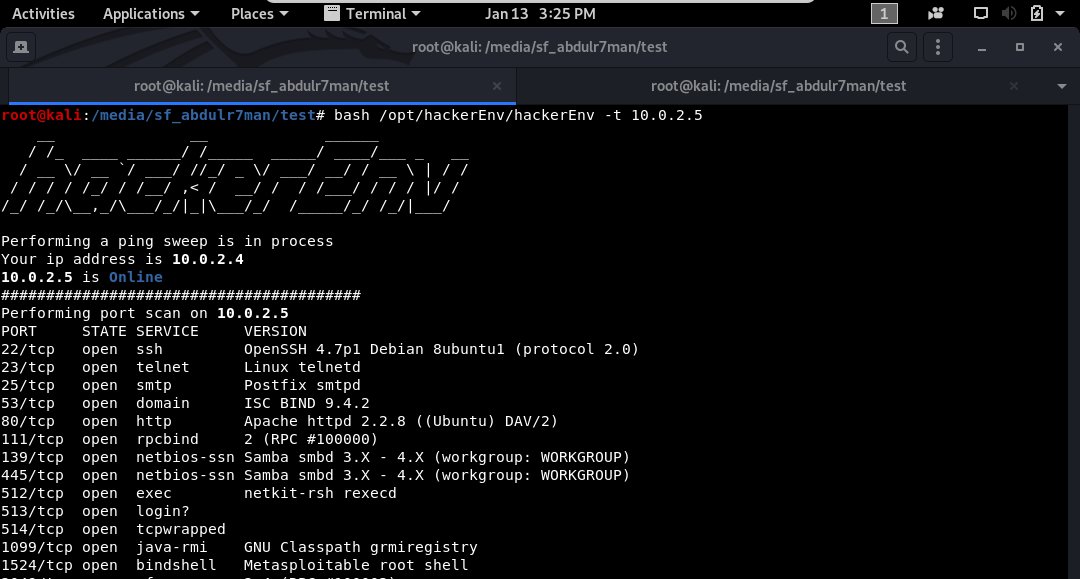Click the volume speaker icon

click(x=1008, y=14)
